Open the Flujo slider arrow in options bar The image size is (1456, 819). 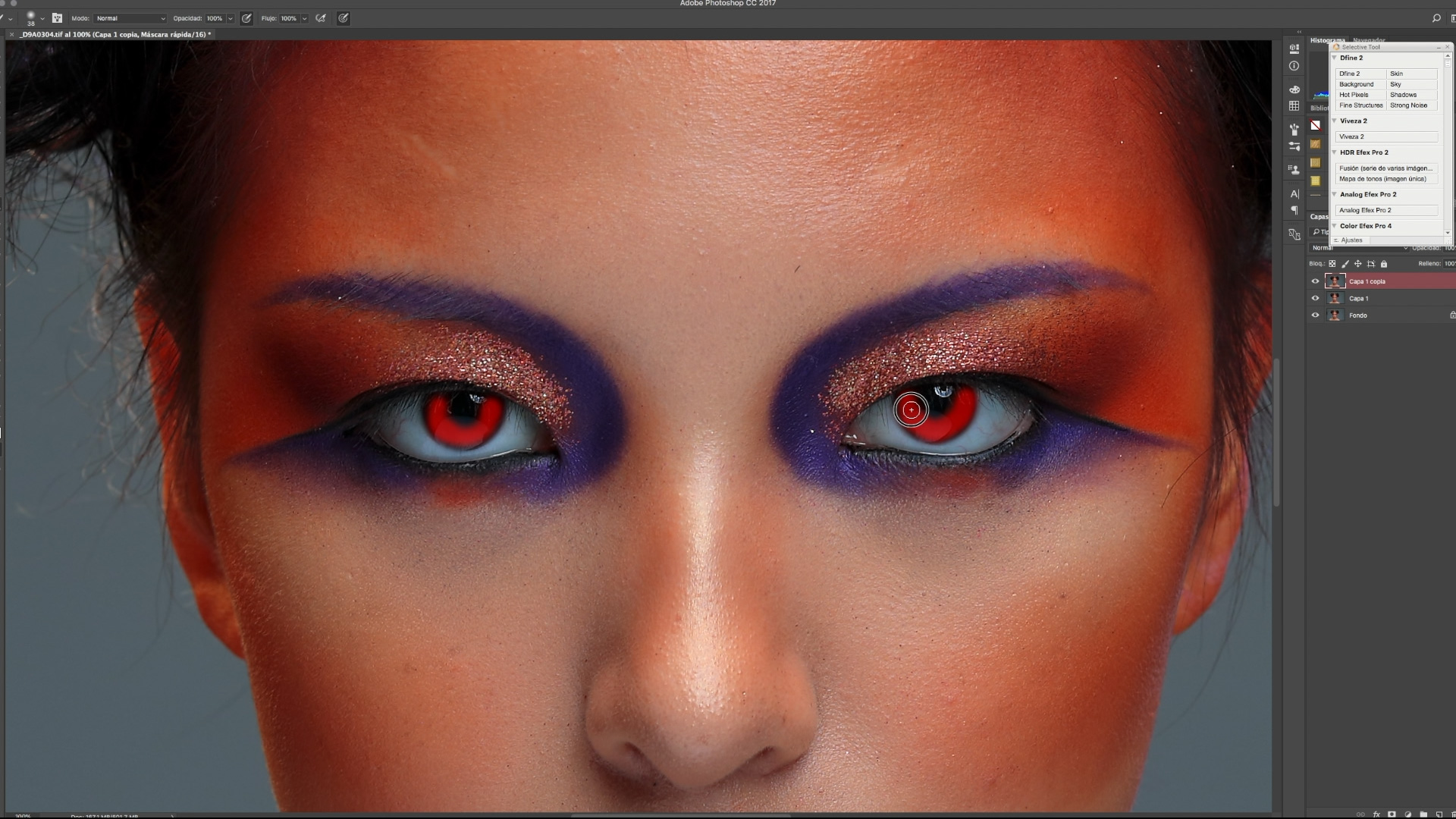coord(304,18)
